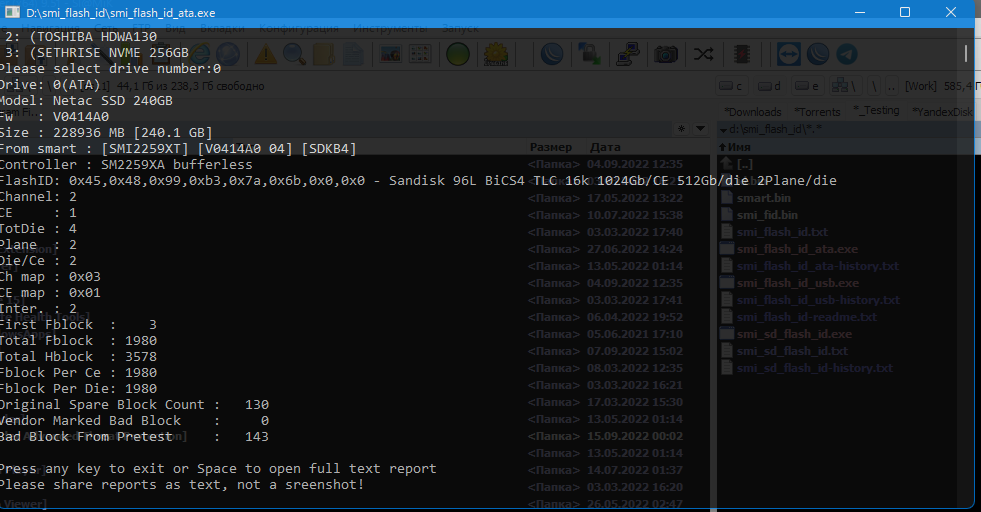Select smi_flash_id_ata.exe file

click(797, 249)
